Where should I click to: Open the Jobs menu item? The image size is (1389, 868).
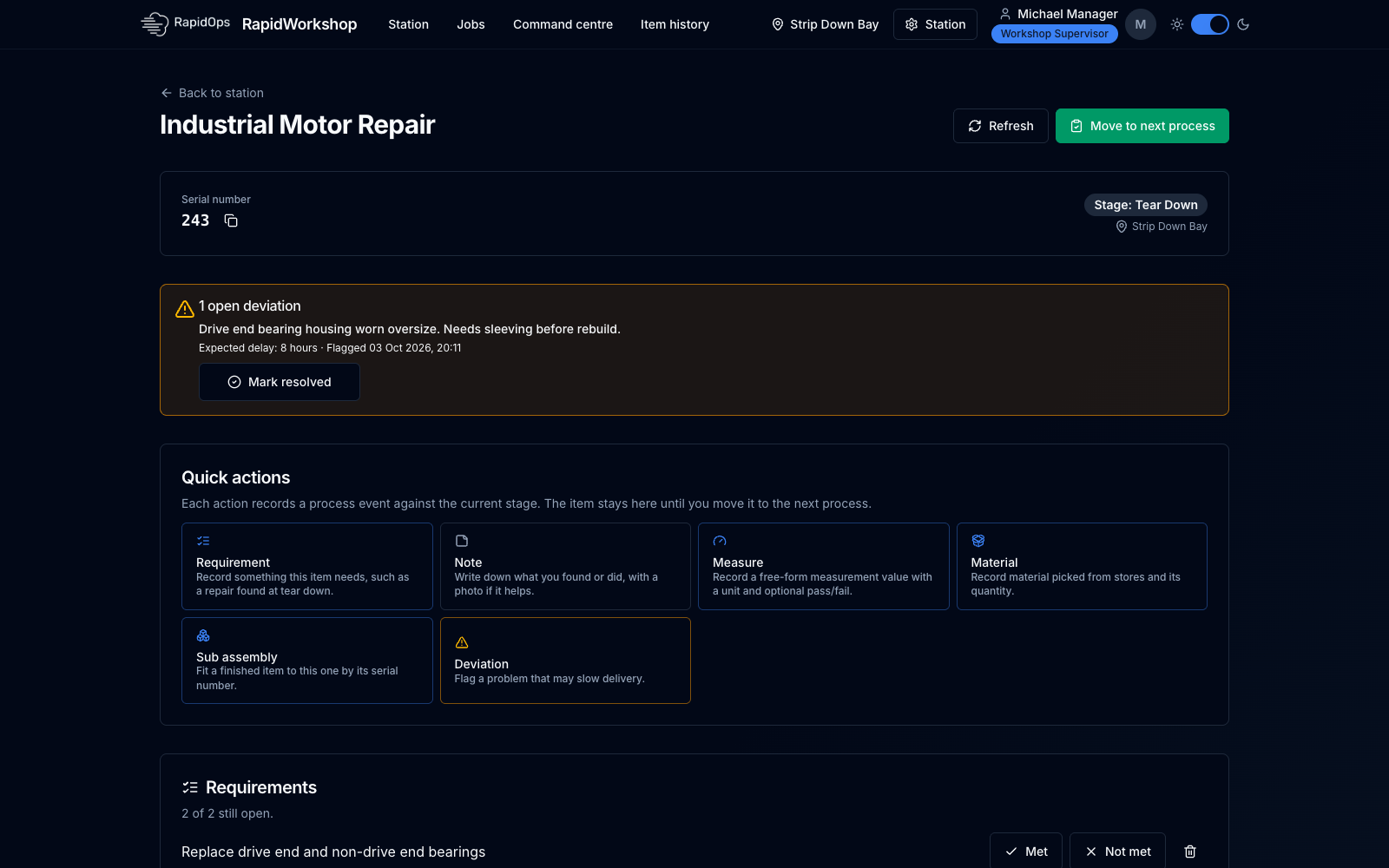pos(471,24)
